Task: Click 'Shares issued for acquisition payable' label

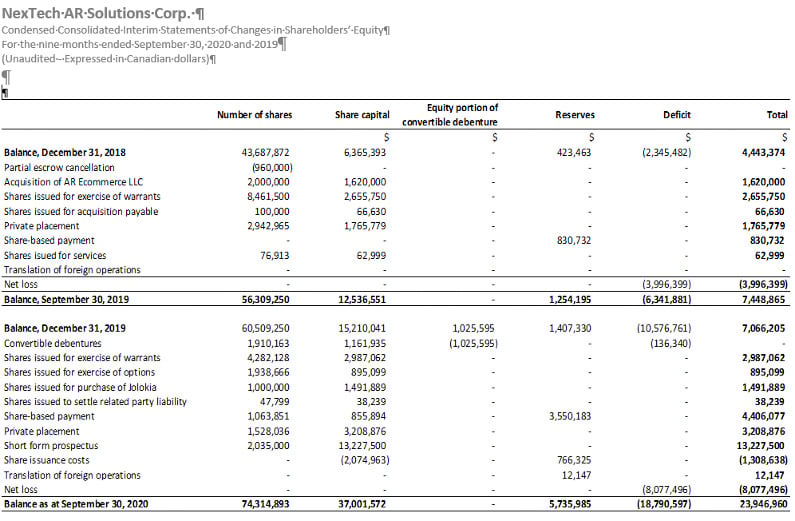Action: (81, 211)
